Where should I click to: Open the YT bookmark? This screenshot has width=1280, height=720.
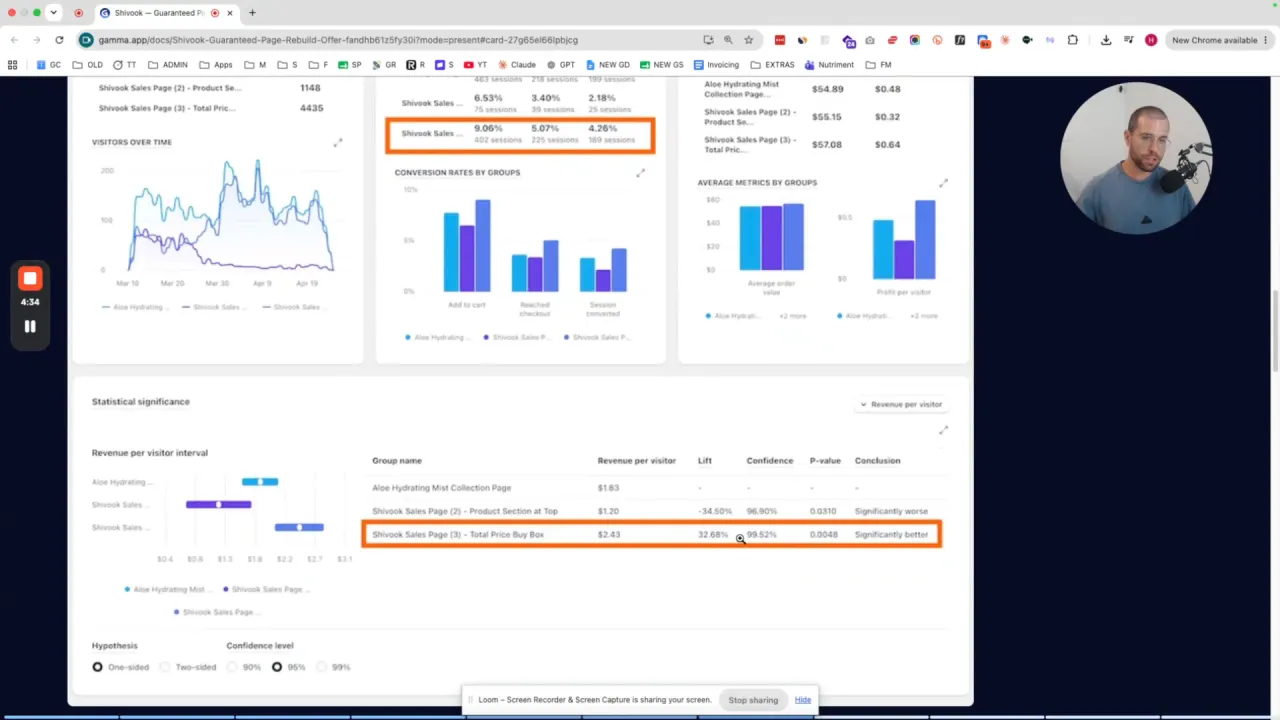tap(474, 65)
